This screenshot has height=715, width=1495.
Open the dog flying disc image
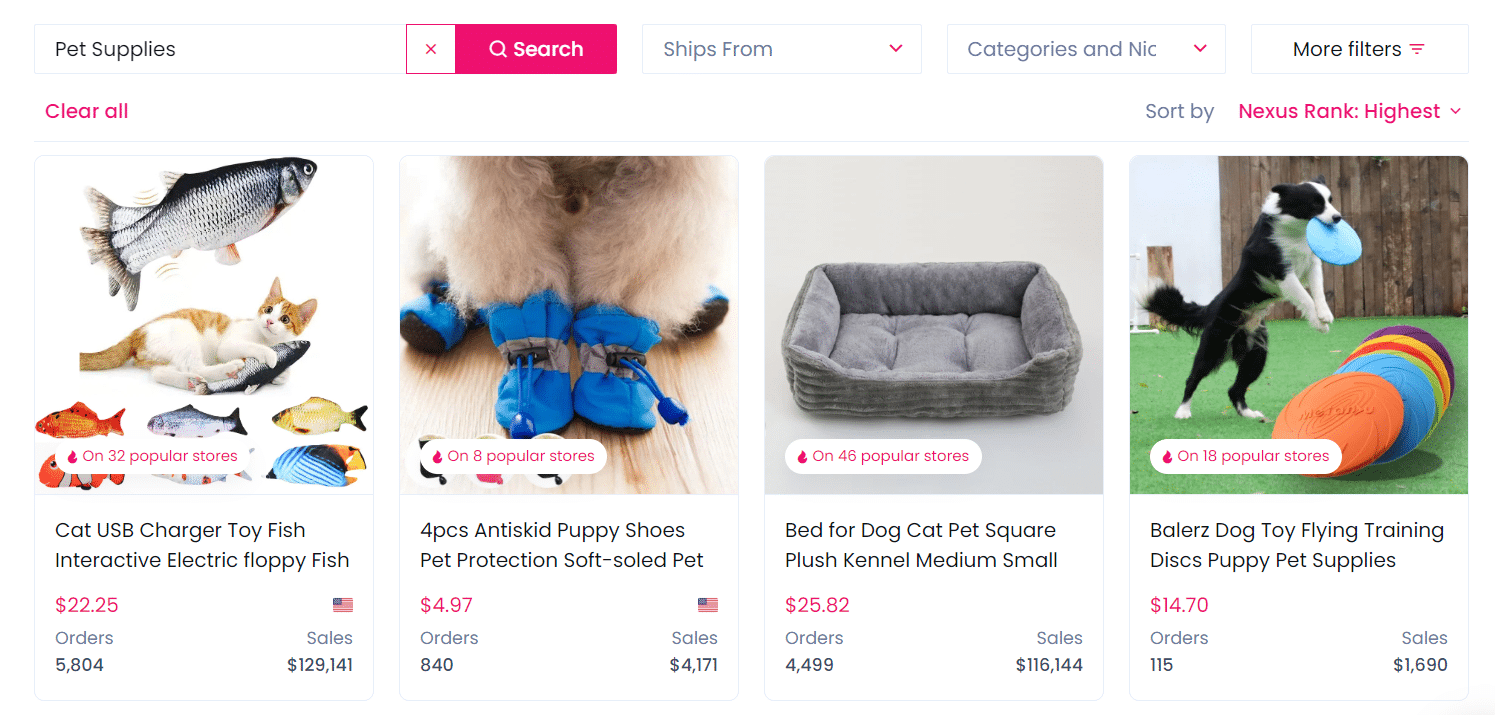[x=1299, y=300]
